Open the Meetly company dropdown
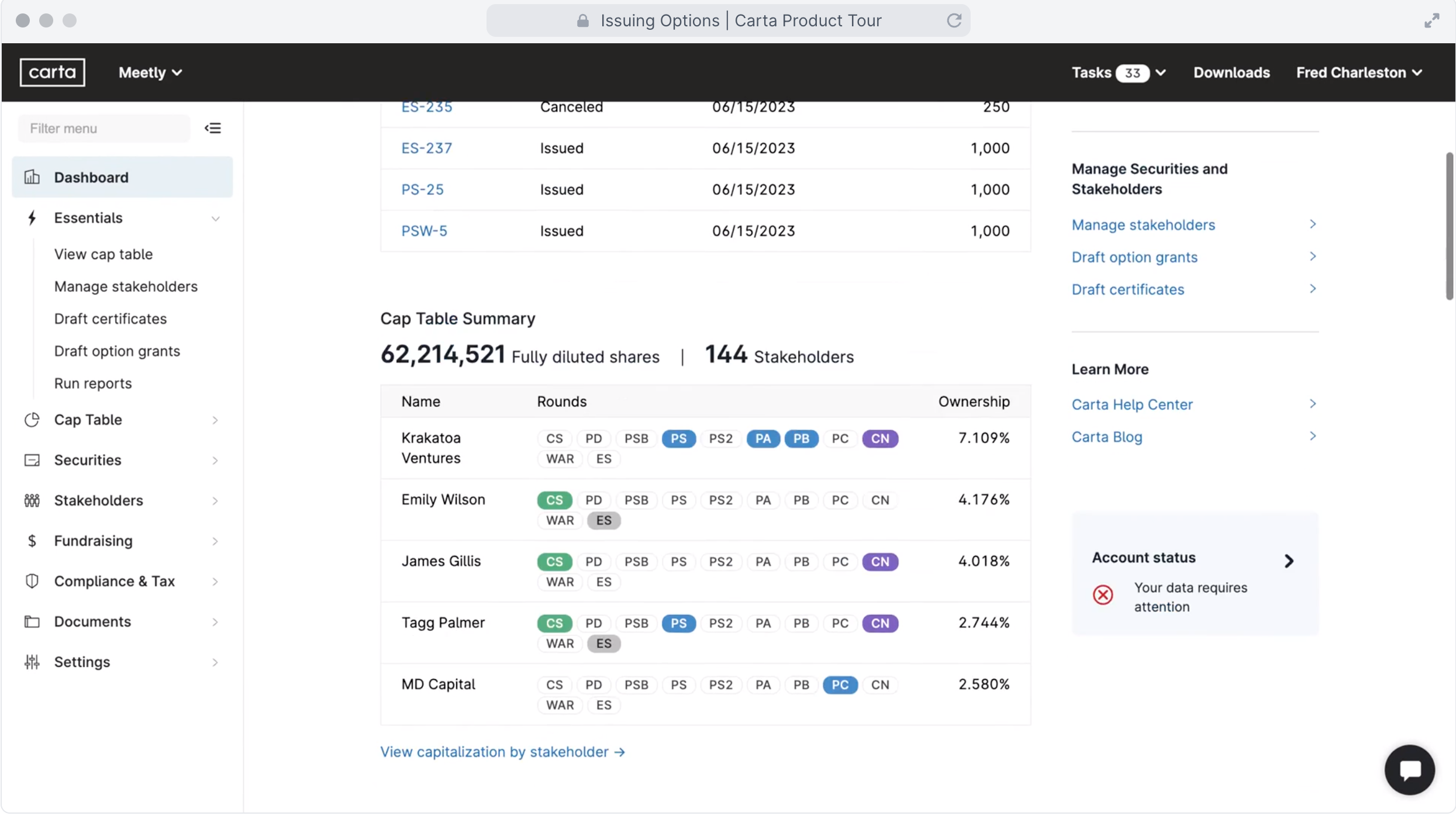This screenshot has width=1456, height=816. pyautogui.click(x=150, y=72)
